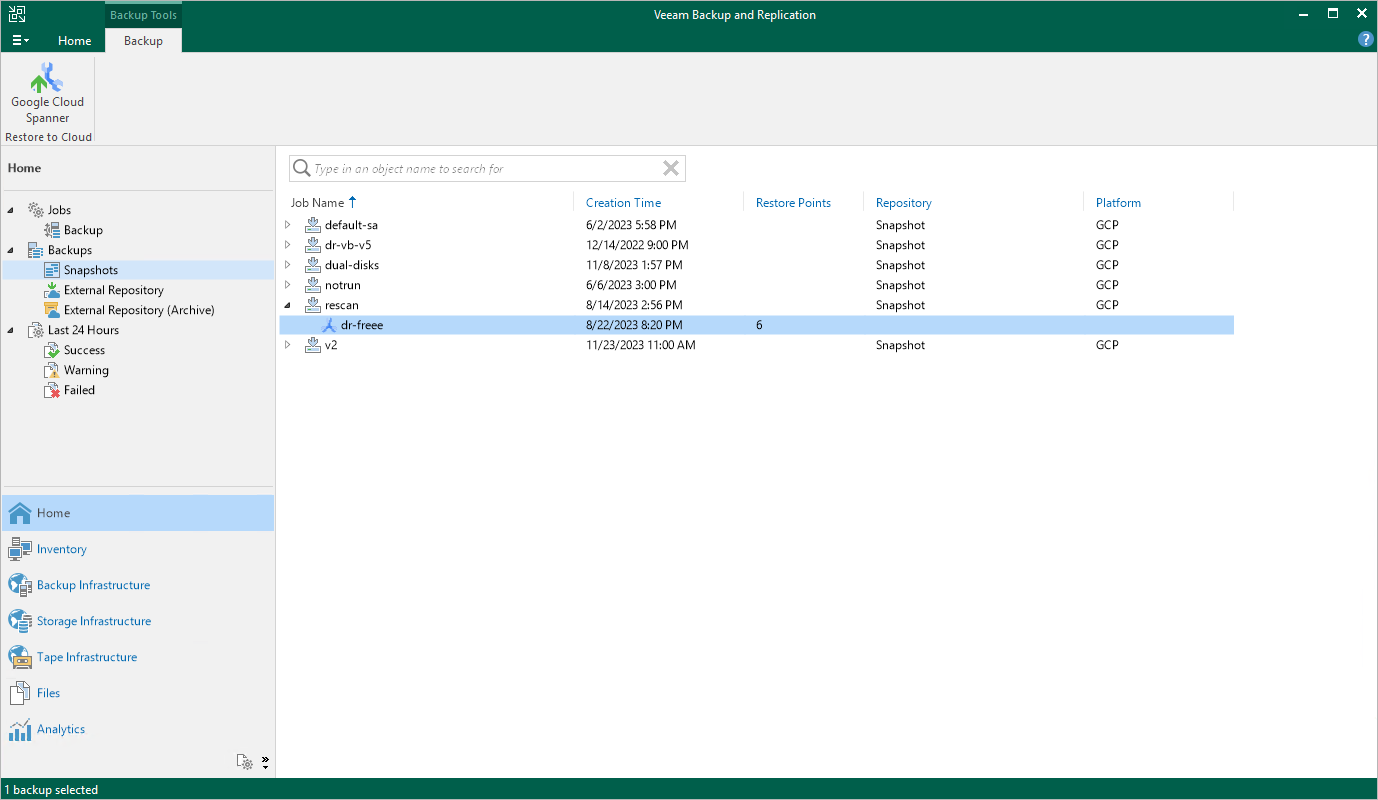This screenshot has height=800, width=1378.
Task: Select the Backups node icon in tree
Action: (x=36, y=250)
